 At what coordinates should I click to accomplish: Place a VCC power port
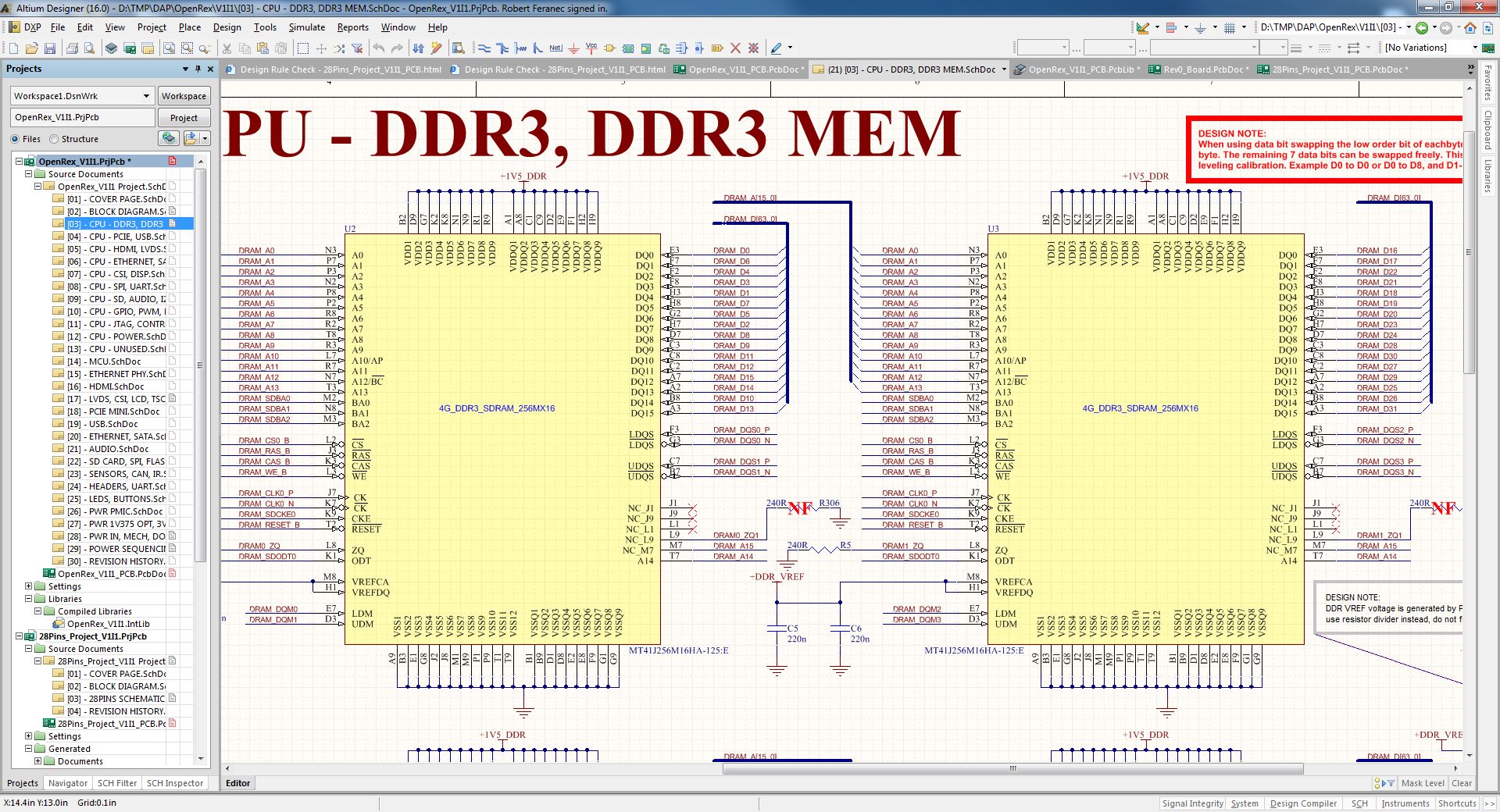[591, 48]
